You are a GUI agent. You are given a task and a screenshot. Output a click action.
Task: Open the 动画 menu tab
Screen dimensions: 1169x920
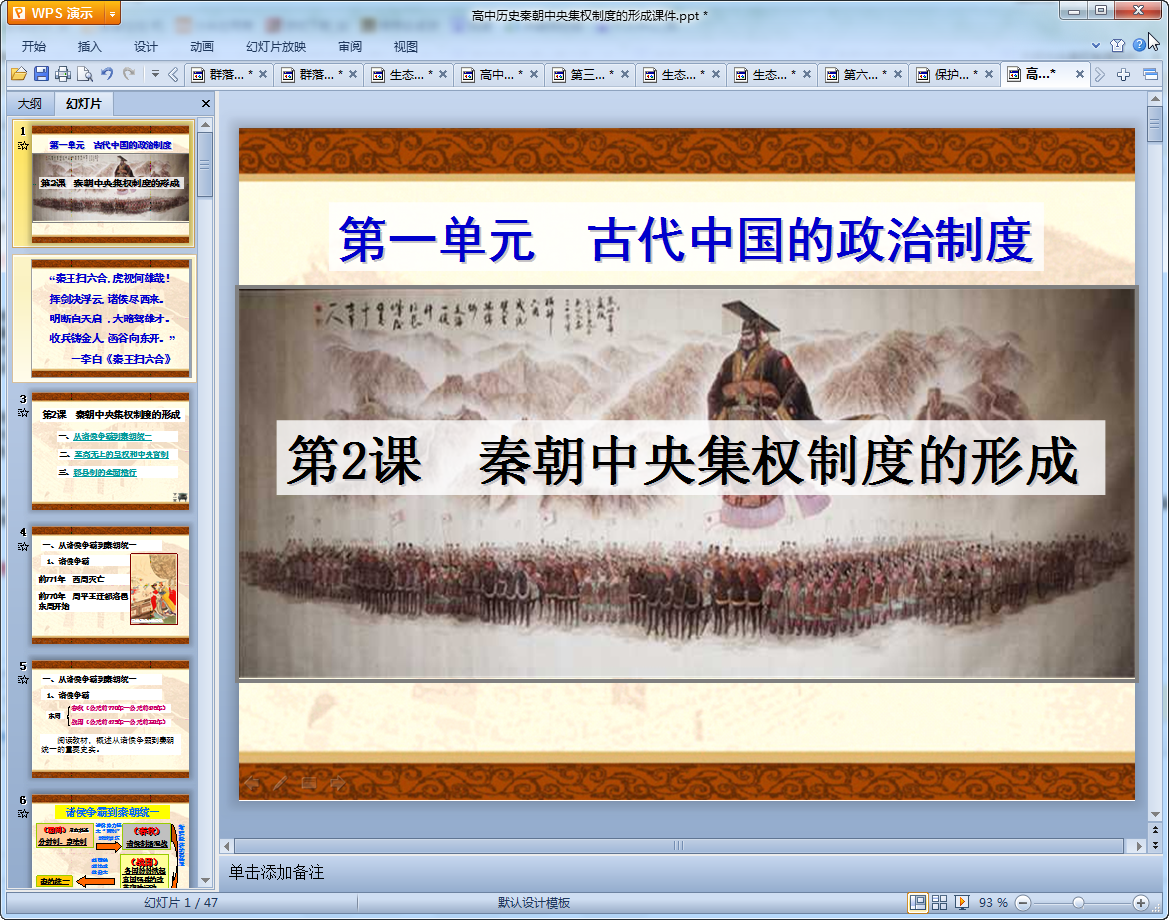pos(201,46)
